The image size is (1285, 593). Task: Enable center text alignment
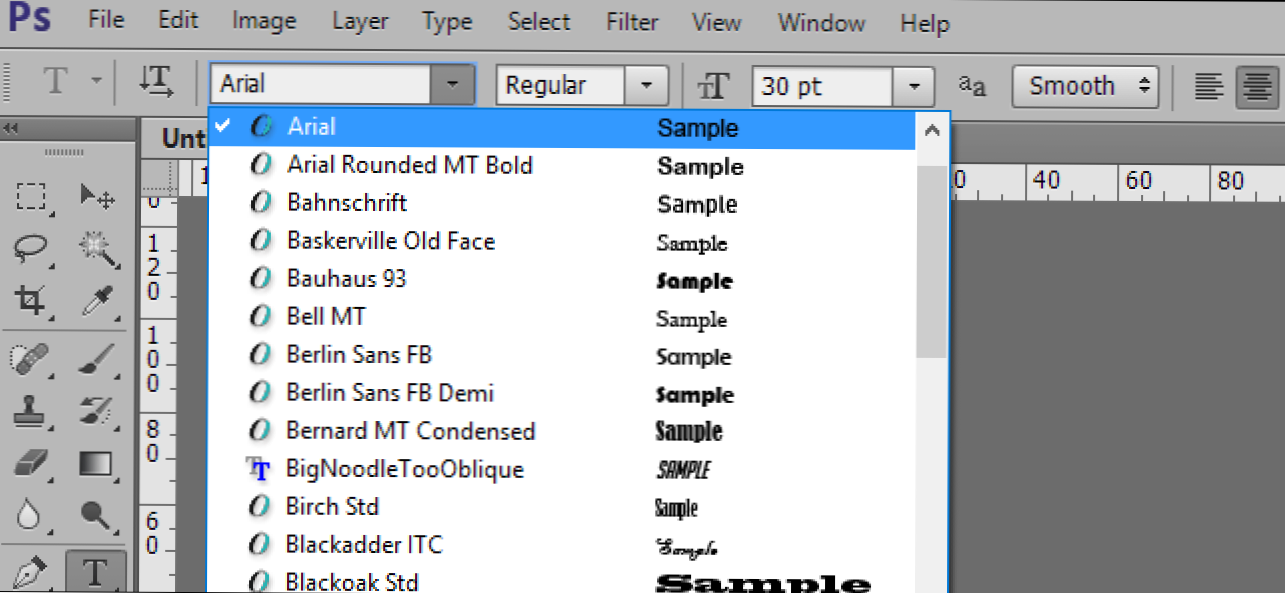[1256, 86]
